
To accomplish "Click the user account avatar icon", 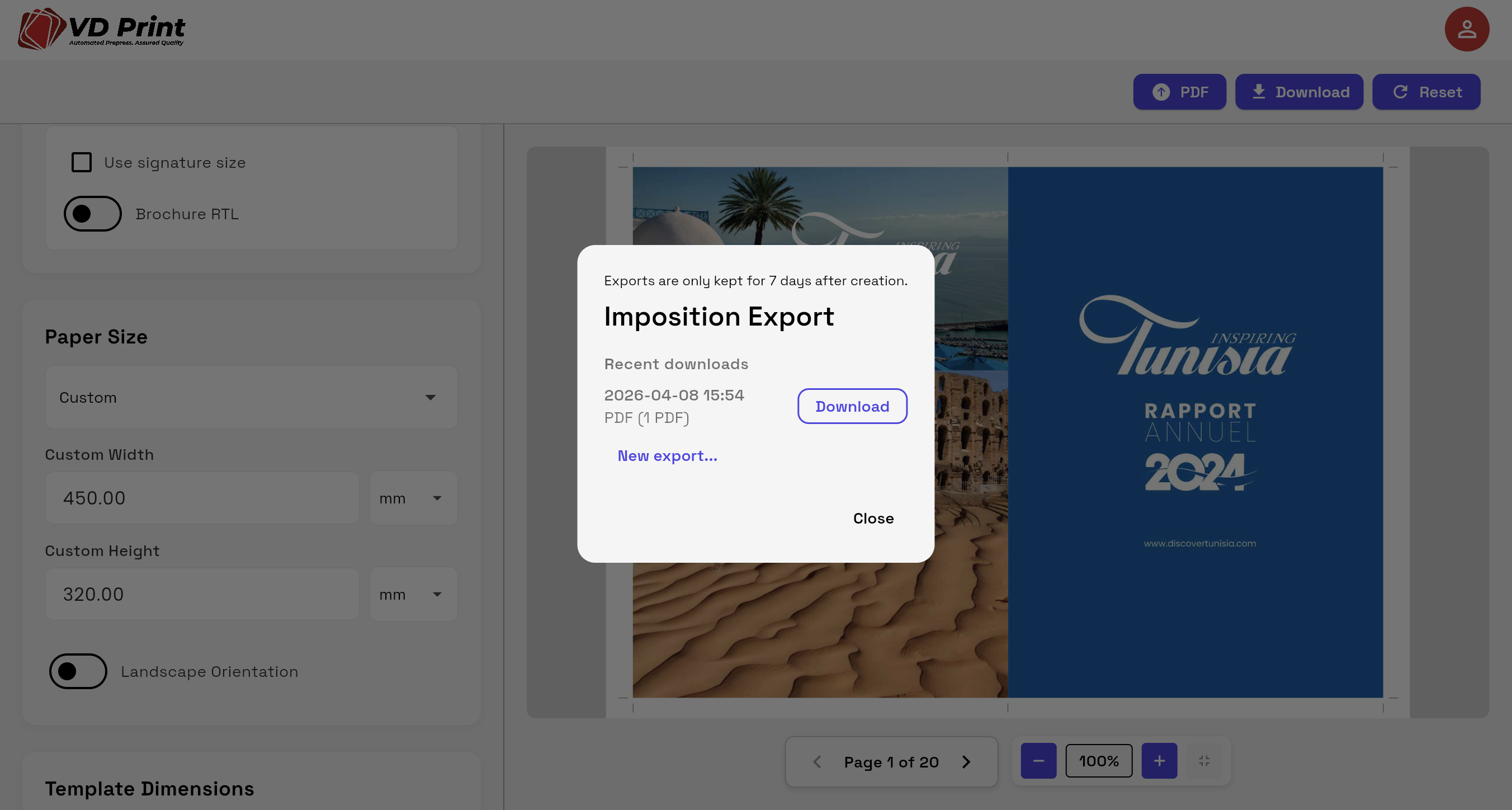I will (1466, 30).
